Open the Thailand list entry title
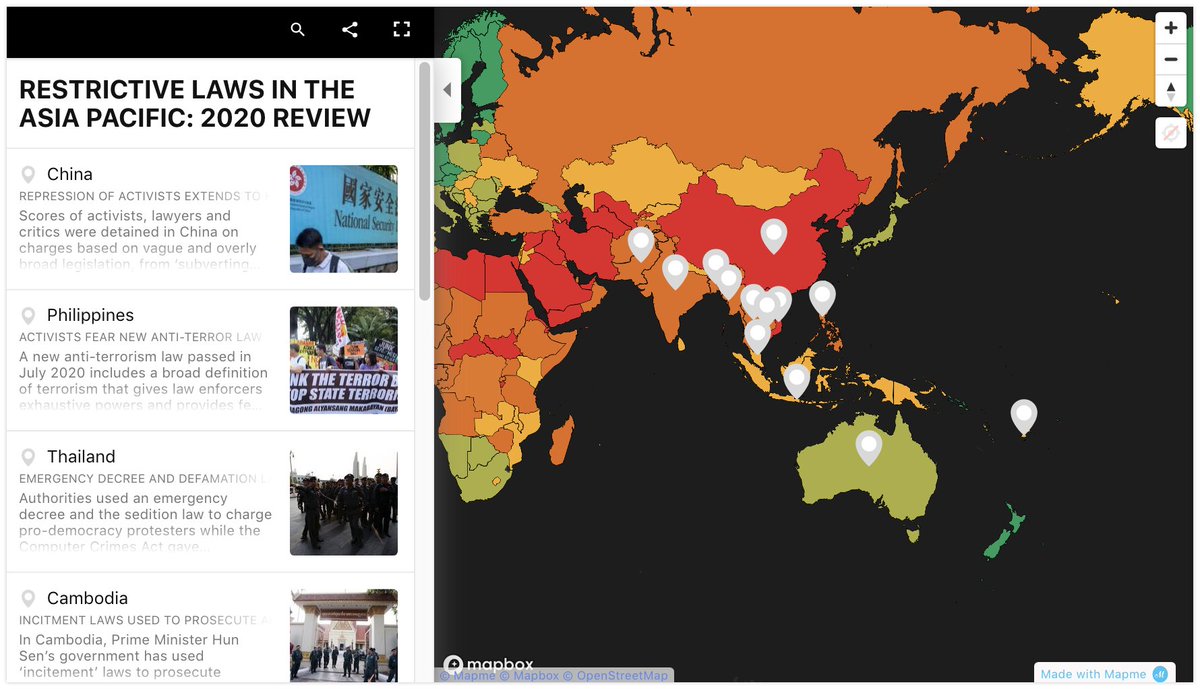Screen dimensions: 1200x689 point(81,456)
